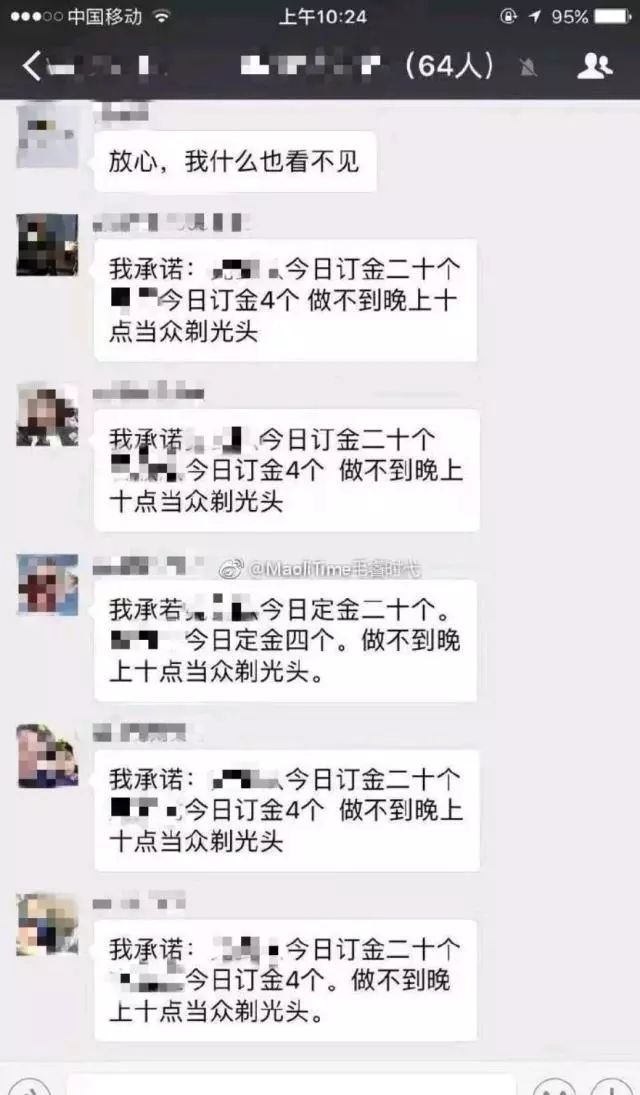Tap the muted bell icon in header
The width and height of the screenshot is (640, 1095).
pos(530,67)
